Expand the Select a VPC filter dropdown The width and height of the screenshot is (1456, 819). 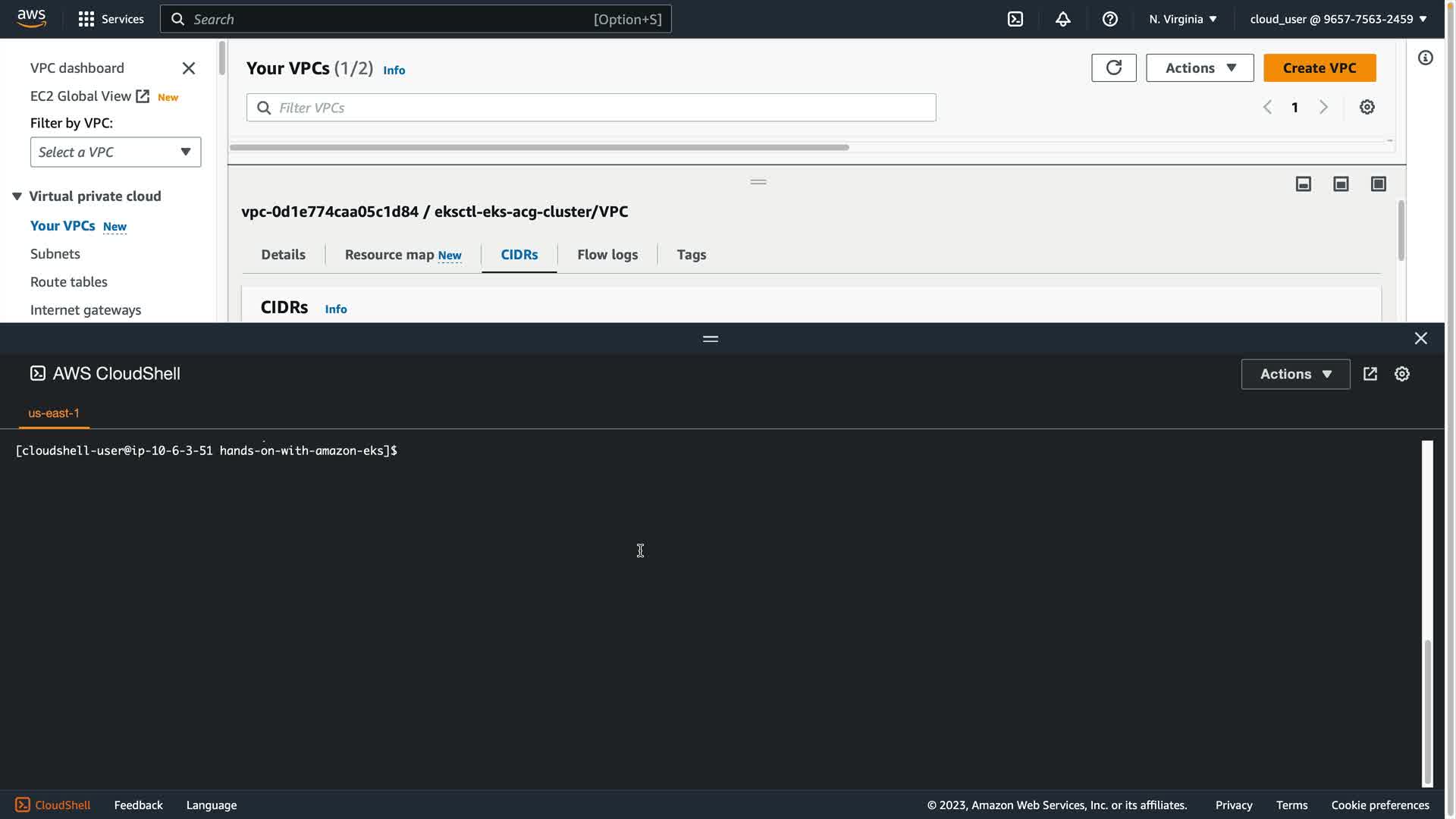pos(115,152)
